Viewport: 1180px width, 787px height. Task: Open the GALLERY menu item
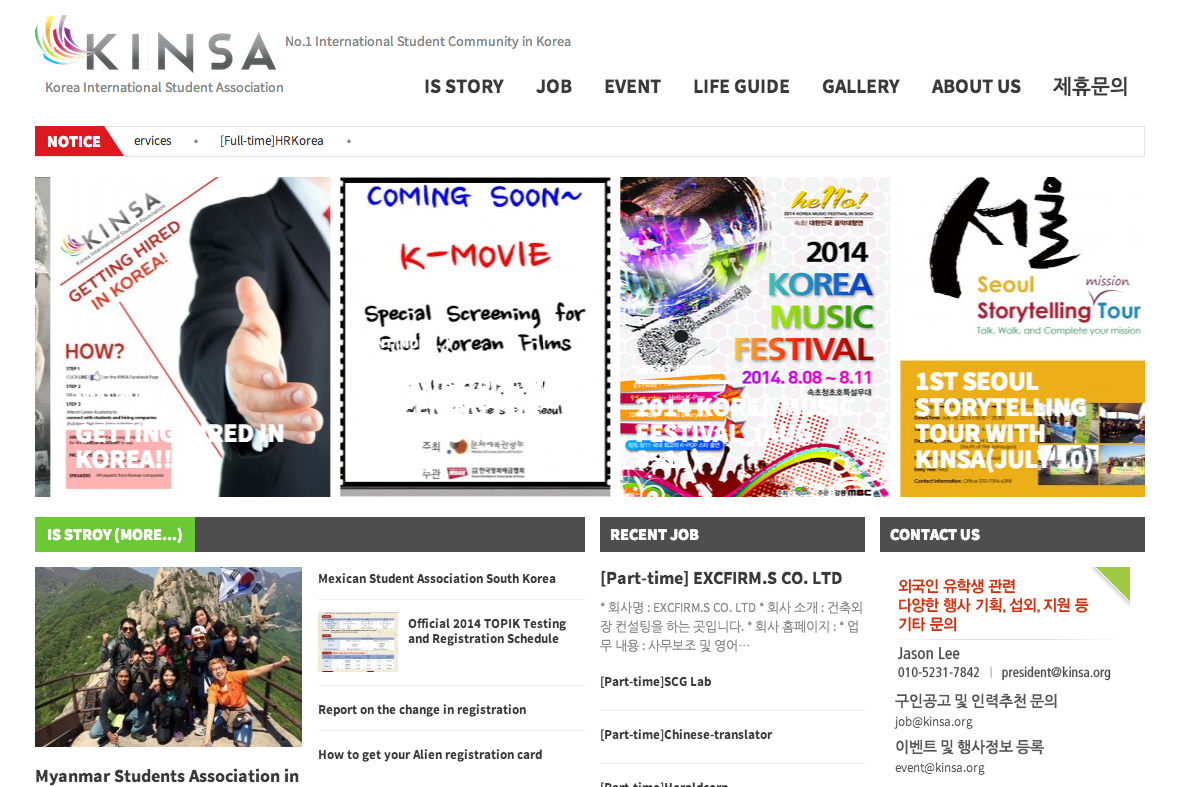[x=860, y=87]
